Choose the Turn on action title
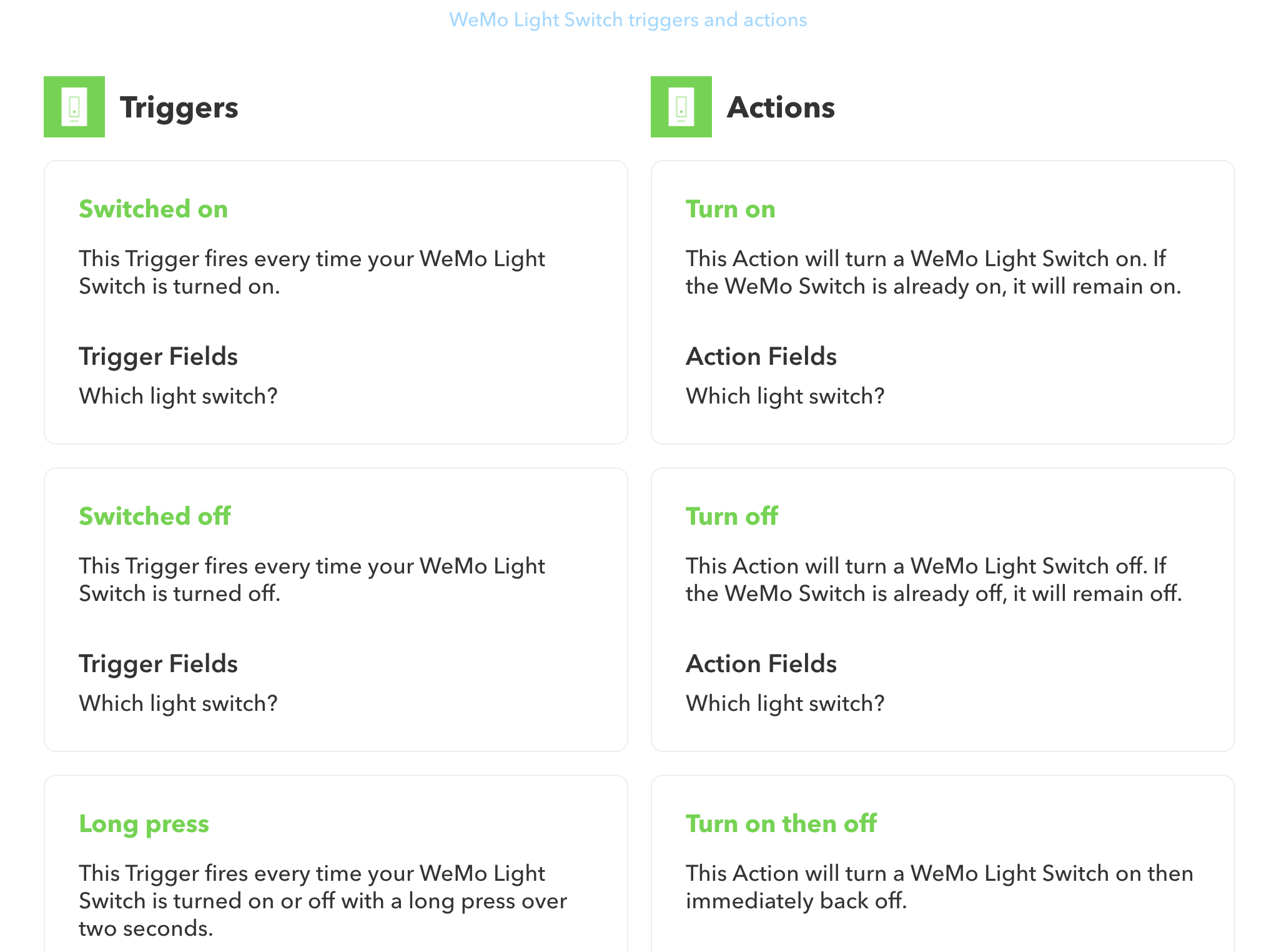This screenshot has height=952, width=1284. (731, 209)
